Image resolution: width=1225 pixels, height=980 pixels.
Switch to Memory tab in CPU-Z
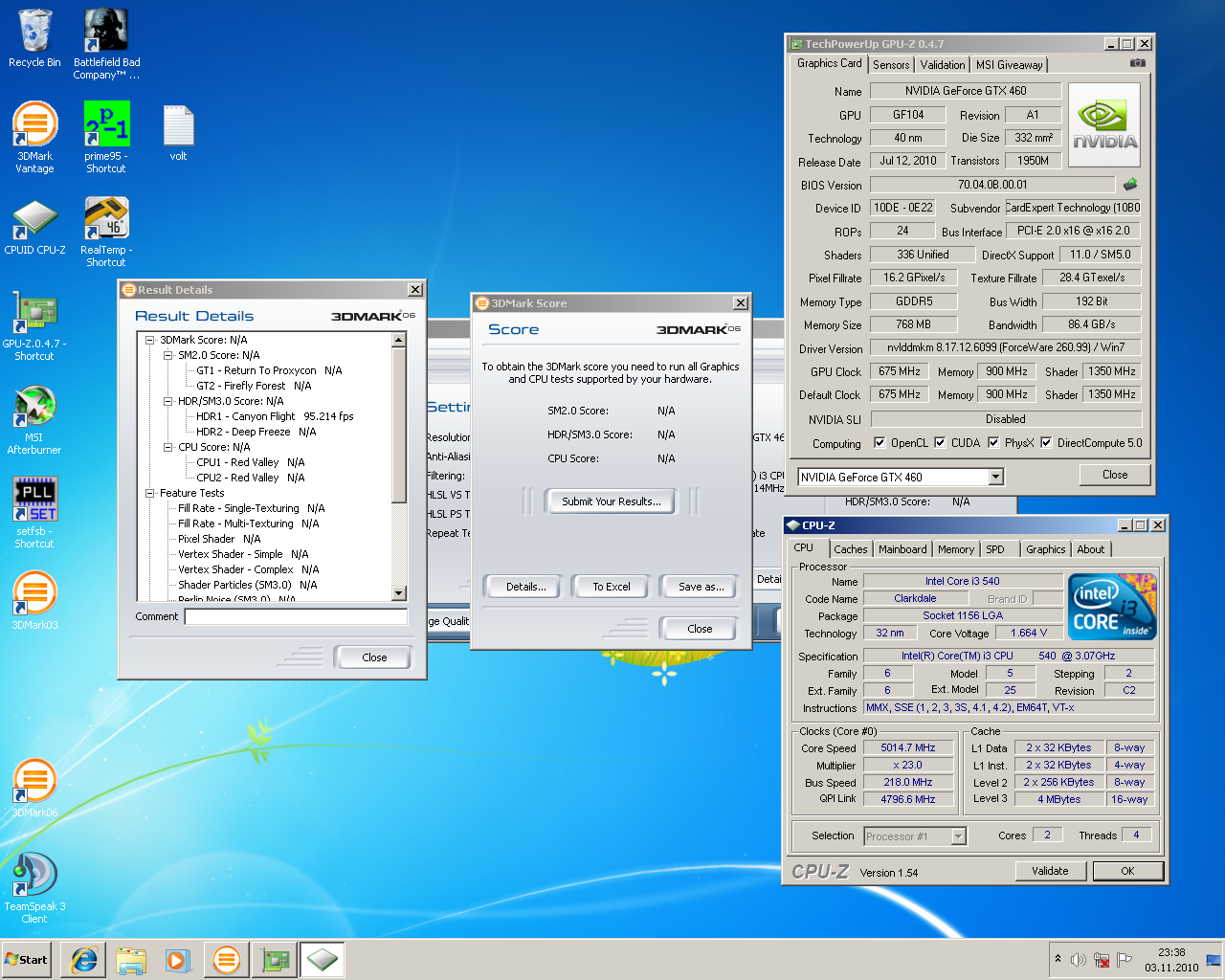(x=956, y=549)
